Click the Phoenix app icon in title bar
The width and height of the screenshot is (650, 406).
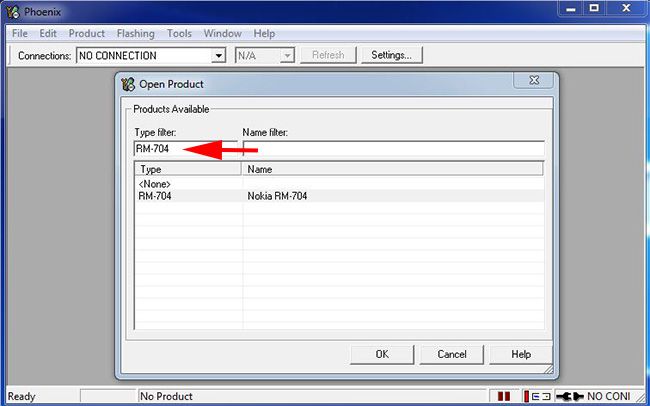click(13, 12)
